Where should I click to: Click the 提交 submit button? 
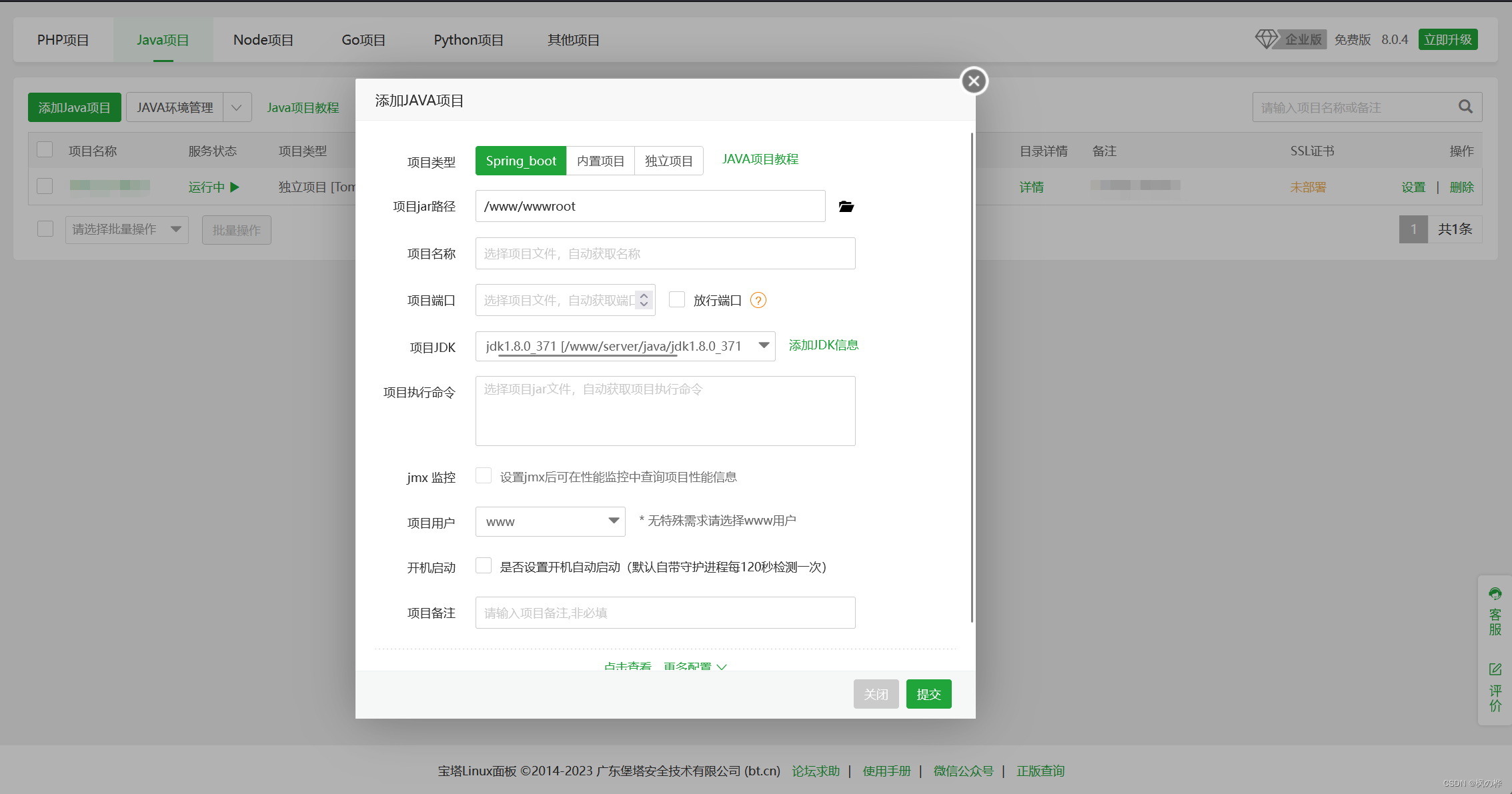tap(928, 694)
